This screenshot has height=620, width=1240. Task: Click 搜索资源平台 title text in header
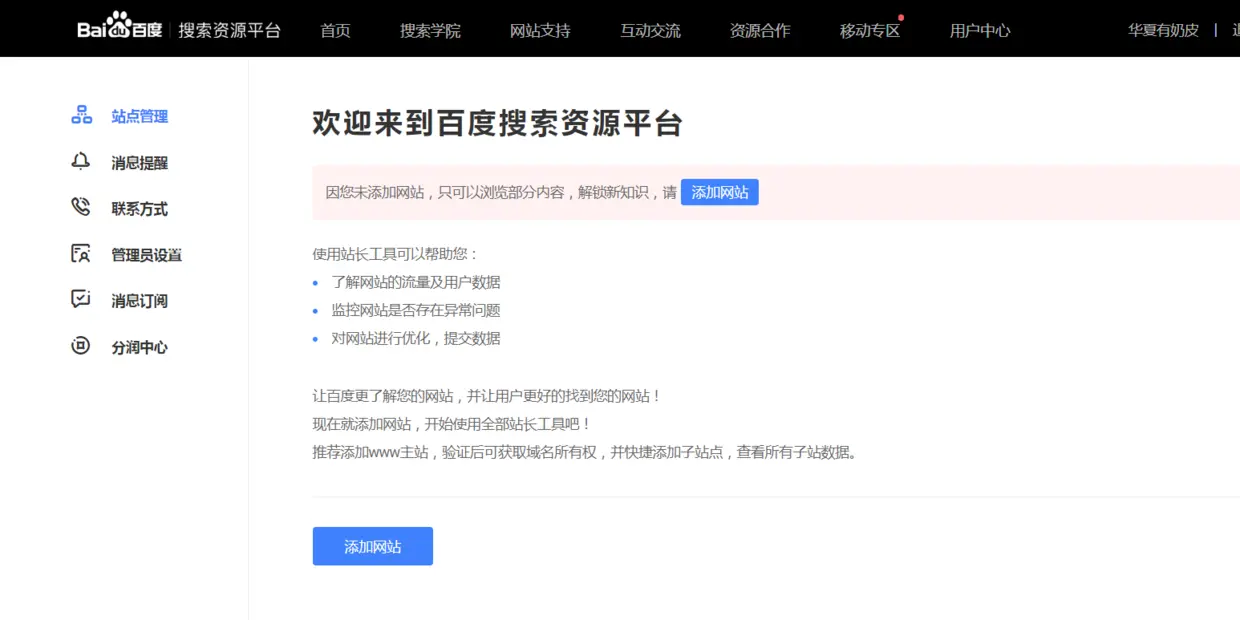point(230,30)
